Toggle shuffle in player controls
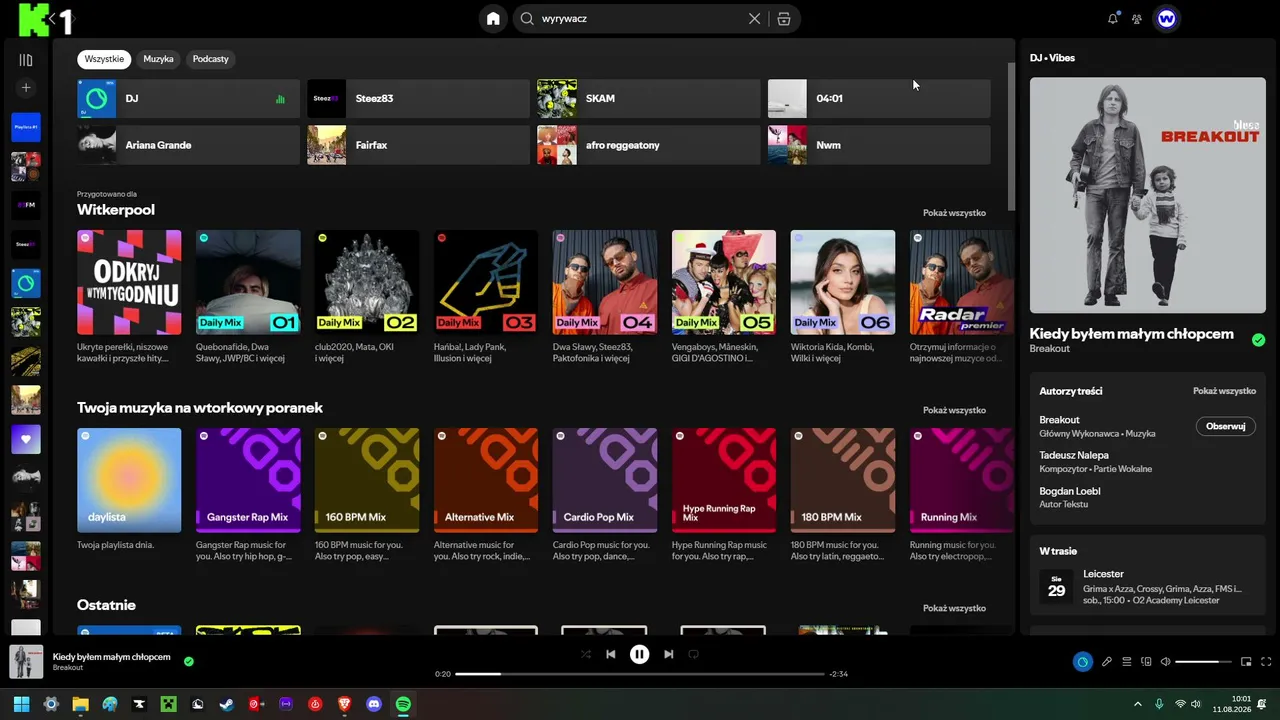The image size is (1280, 720). point(586,654)
